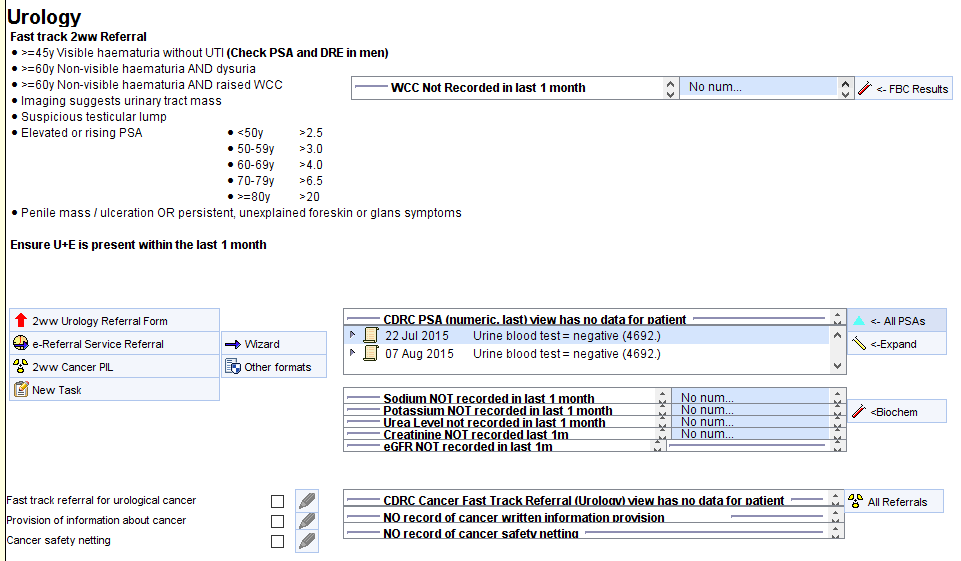
Task: Click the All Referrals radiation icon
Action: pos(856,501)
